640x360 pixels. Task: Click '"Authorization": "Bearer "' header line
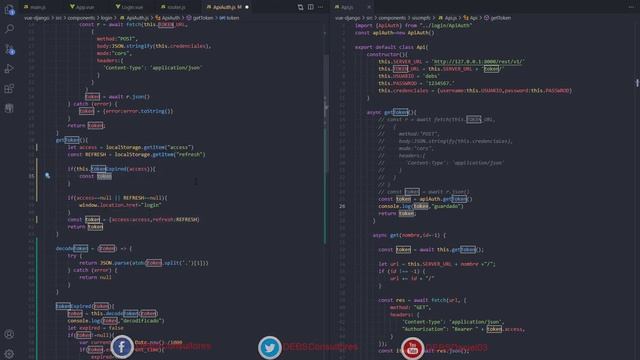tap(463, 329)
